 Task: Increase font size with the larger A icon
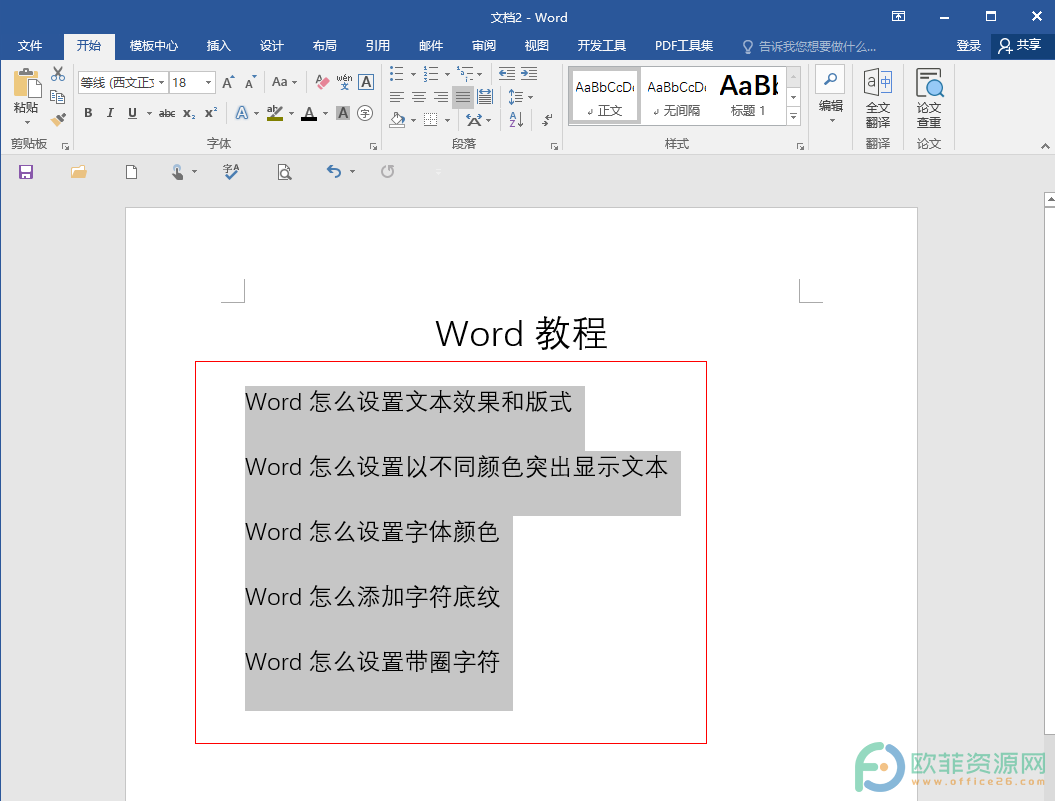228,83
